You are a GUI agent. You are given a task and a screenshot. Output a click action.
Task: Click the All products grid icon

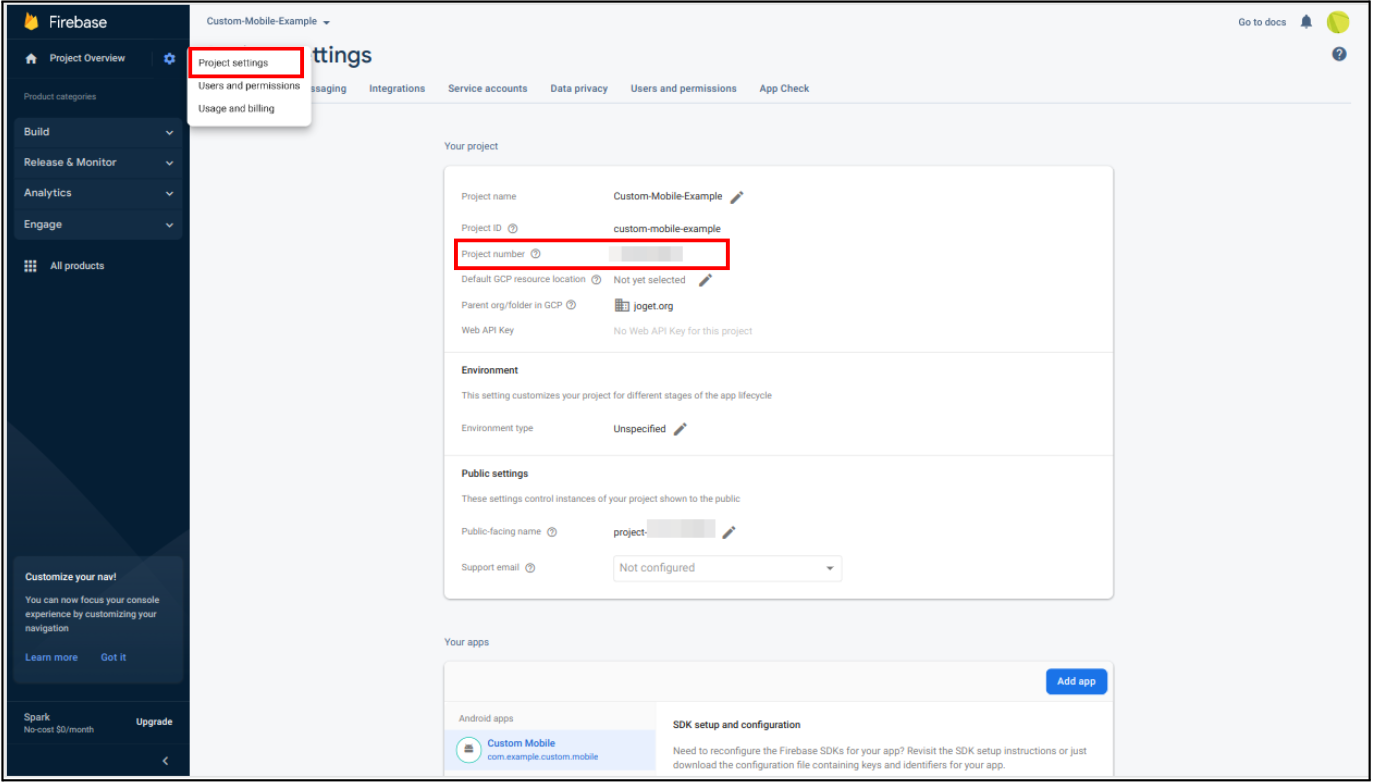tap(31, 266)
